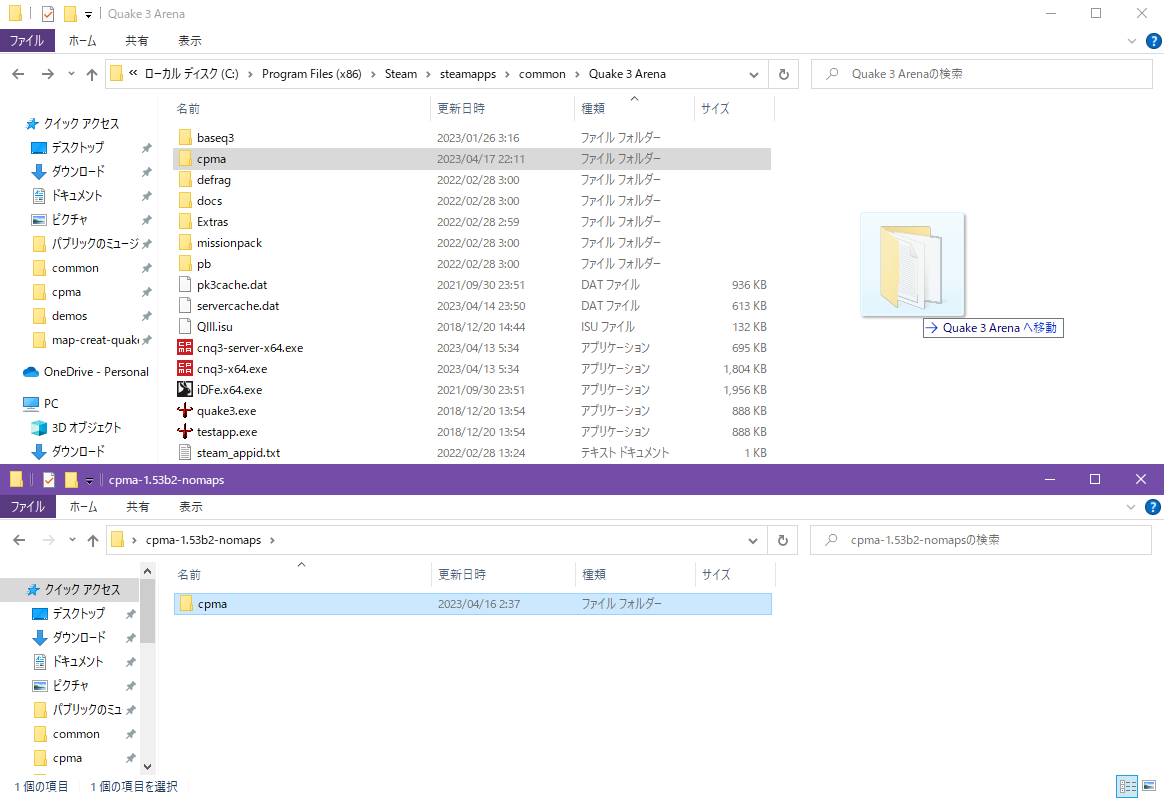The width and height of the screenshot is (1164, 798).
Task: Expand the ribbon in cpma-1.53b2-nomaps window
Action: click(x=1131, y=507)
